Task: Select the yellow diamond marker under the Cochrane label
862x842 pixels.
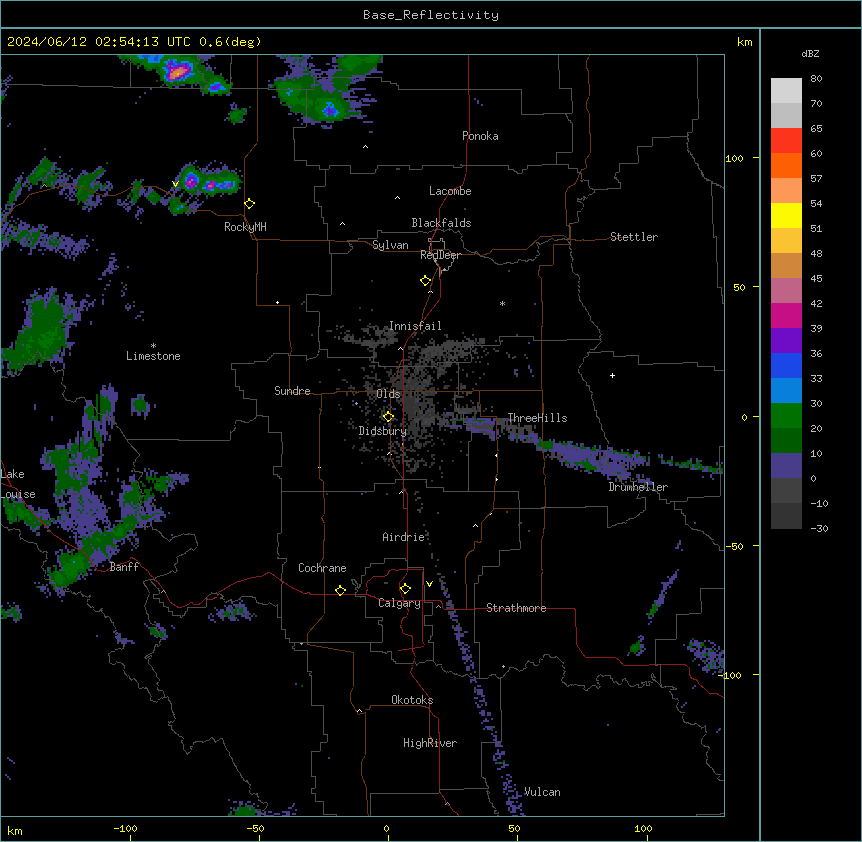Action: pos(340,590)
